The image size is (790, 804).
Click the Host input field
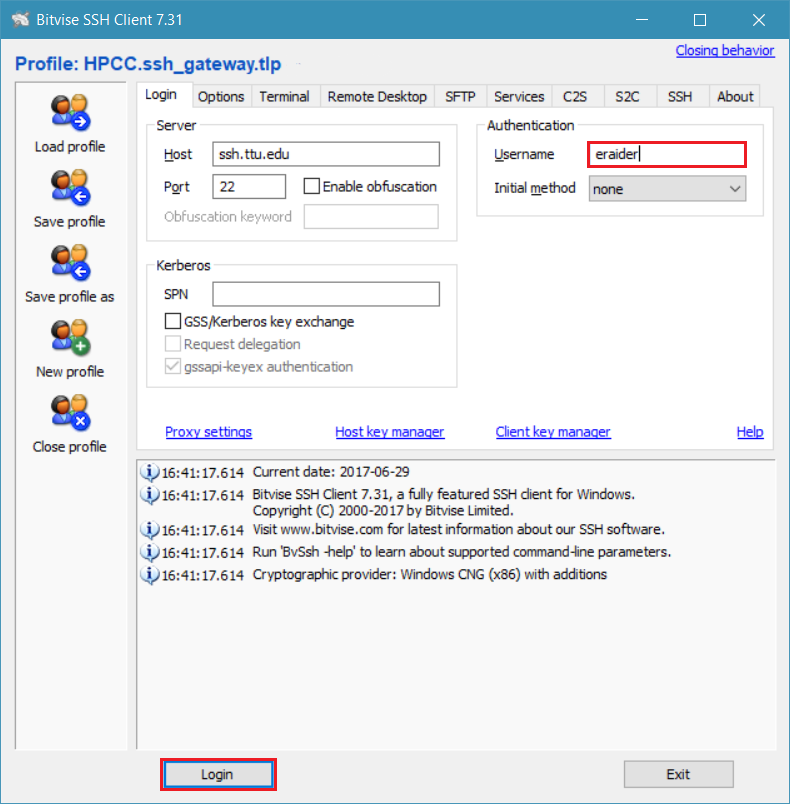click(x=326, y=154)
